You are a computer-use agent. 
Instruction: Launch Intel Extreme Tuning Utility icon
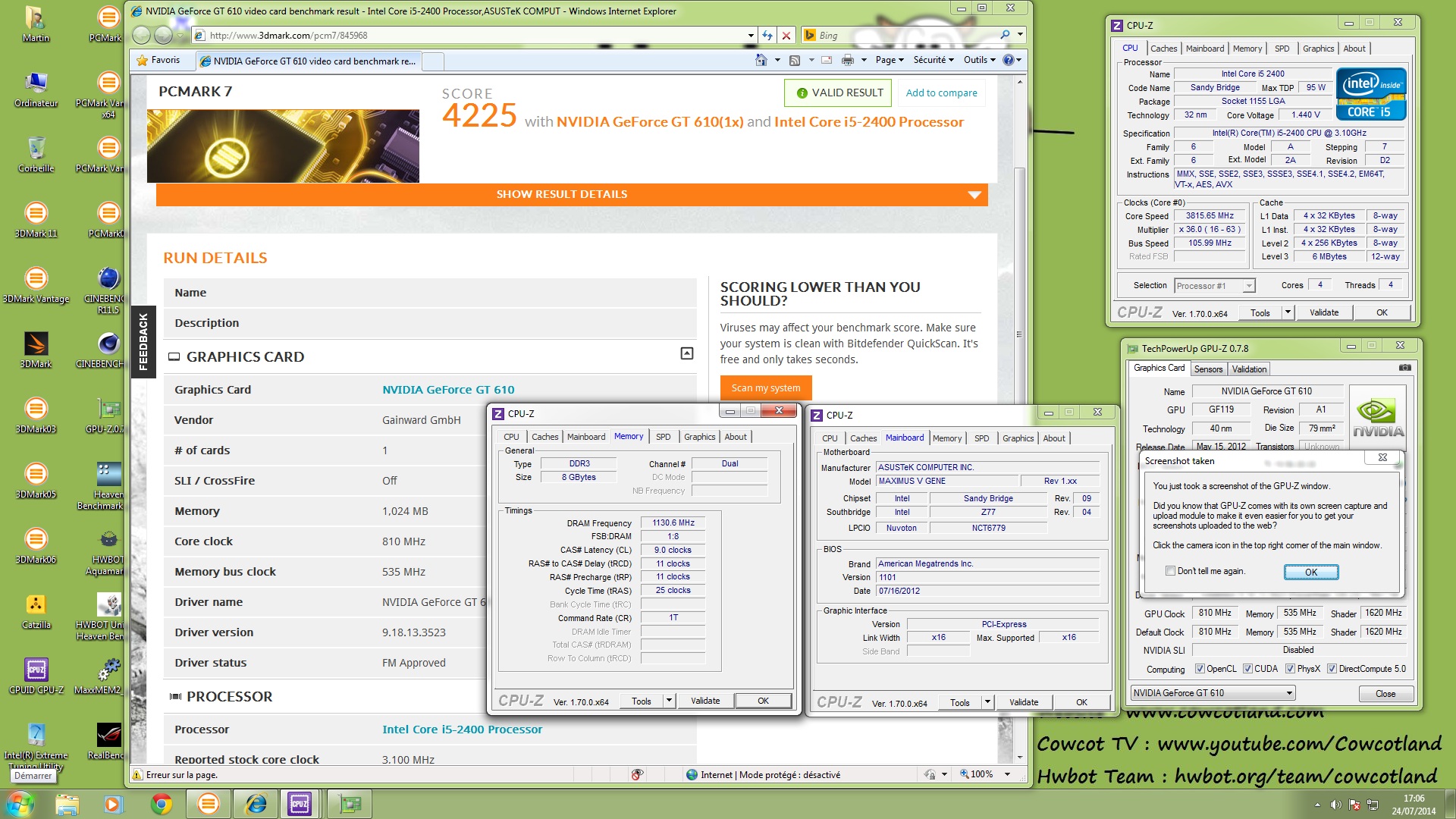coord(36,746)
